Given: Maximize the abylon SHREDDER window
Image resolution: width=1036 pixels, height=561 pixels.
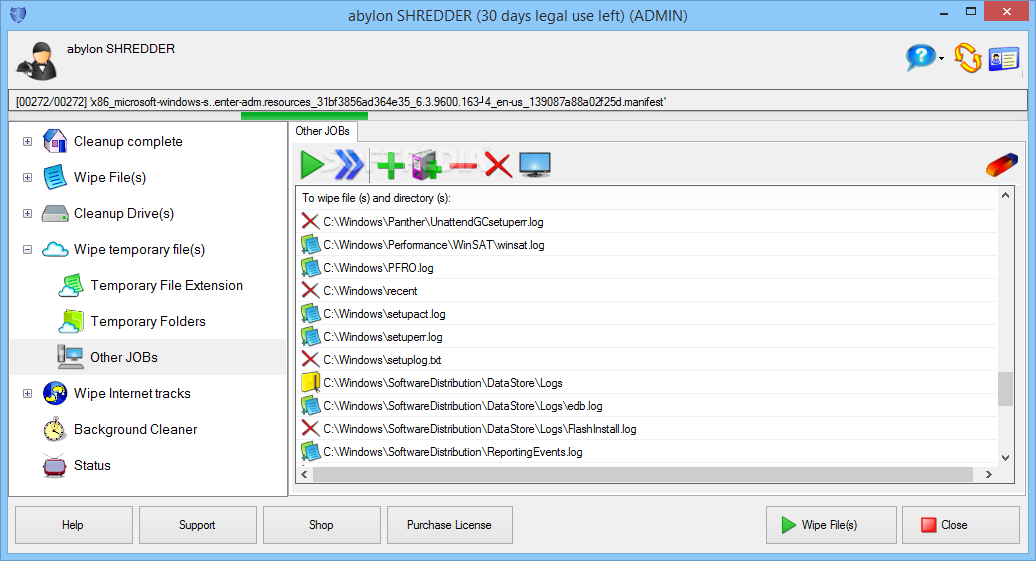Looking at the screenshot, I should click(971, 11).
